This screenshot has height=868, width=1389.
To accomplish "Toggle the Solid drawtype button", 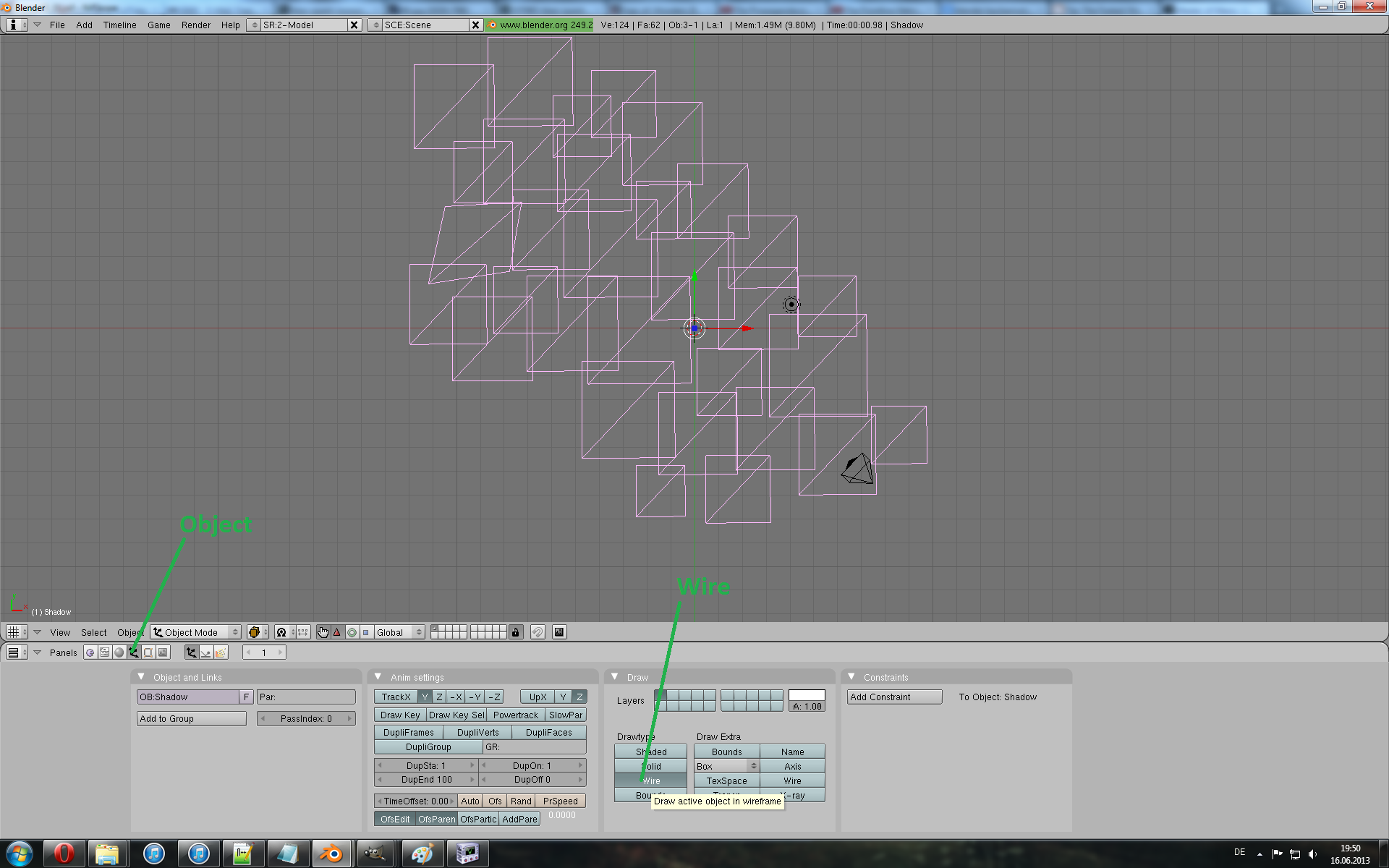I will tap(650, 766).
